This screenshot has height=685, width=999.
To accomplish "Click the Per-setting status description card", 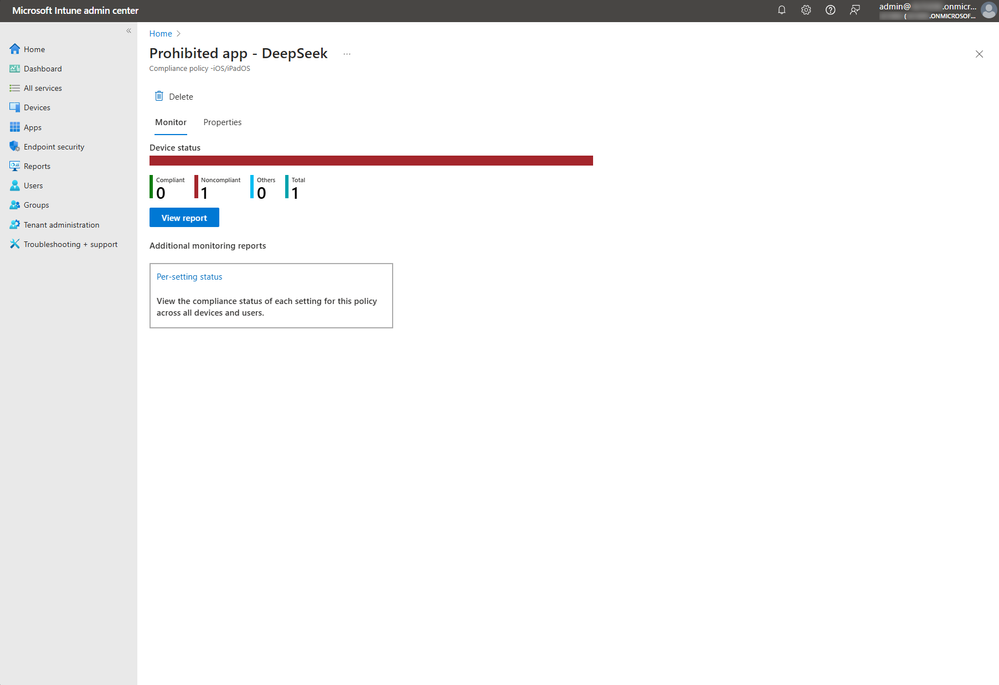I will pyautogui.click(x=271, y=296).
